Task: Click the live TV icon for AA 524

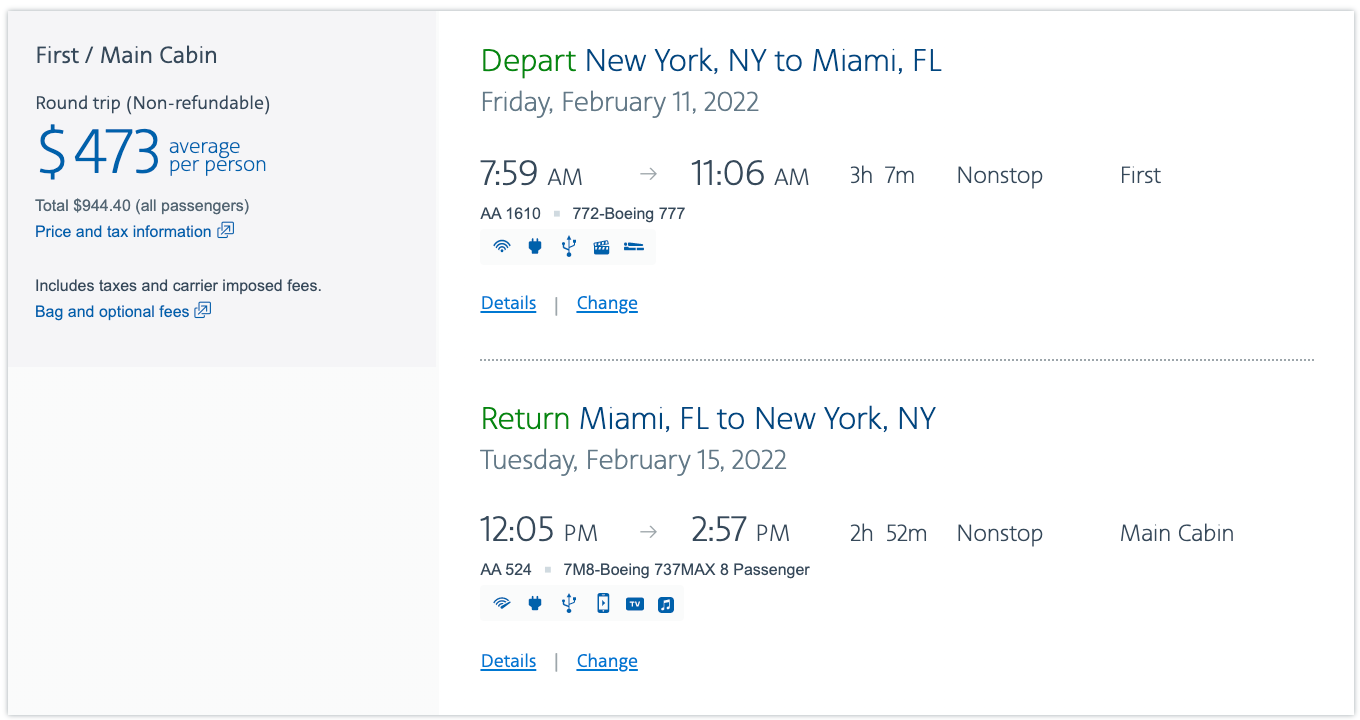Action: 634,603
